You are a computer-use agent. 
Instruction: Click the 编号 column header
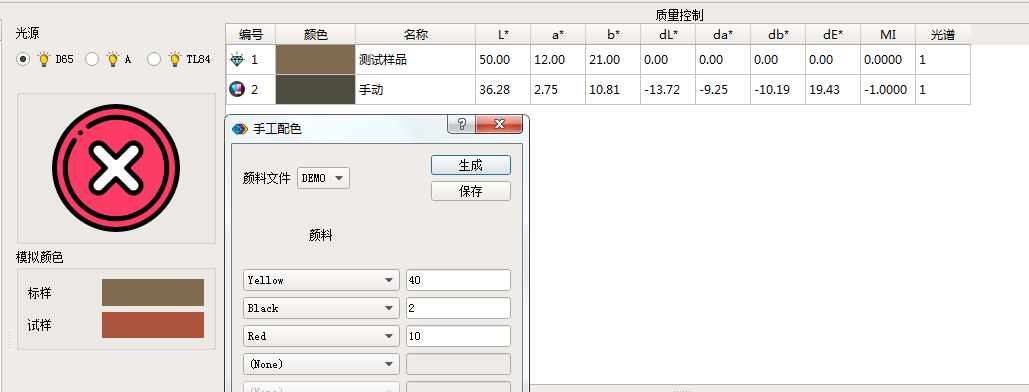point(251,35)
